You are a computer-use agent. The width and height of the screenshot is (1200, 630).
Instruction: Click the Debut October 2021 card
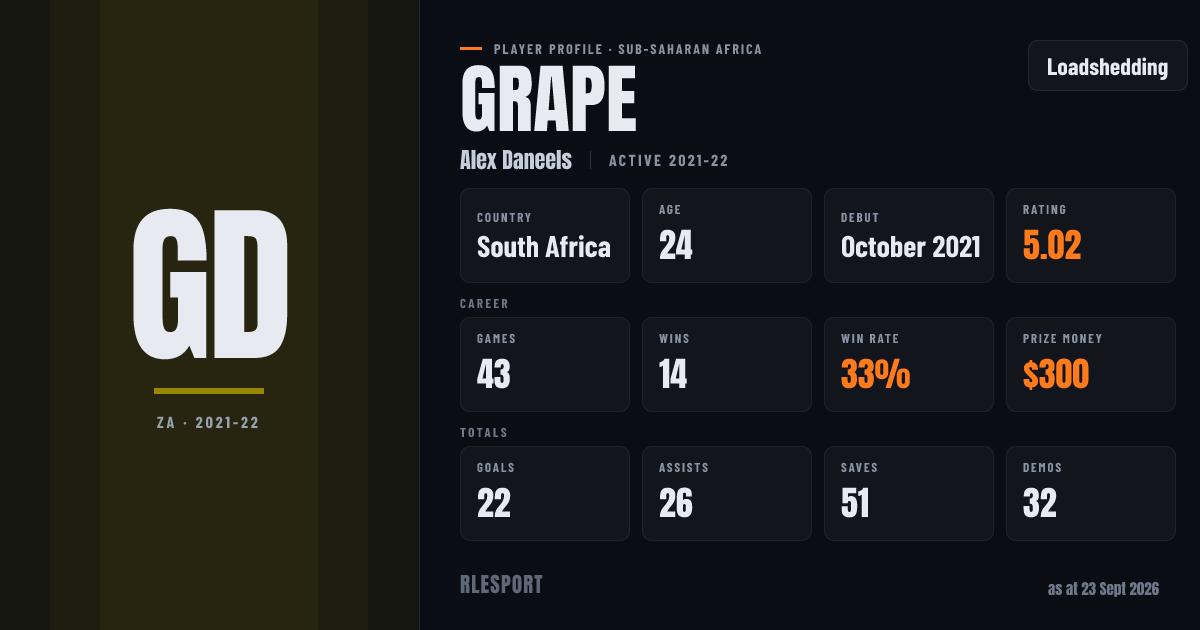point(909,235)
